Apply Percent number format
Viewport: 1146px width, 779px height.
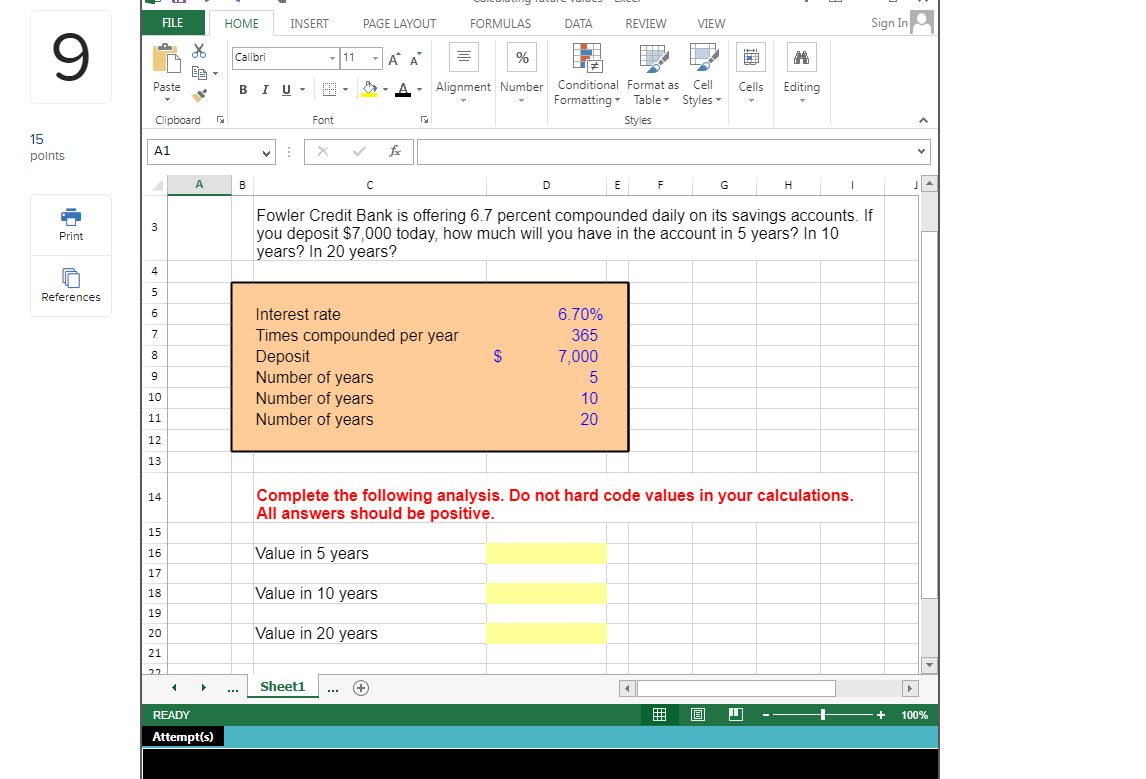[521, 57]
